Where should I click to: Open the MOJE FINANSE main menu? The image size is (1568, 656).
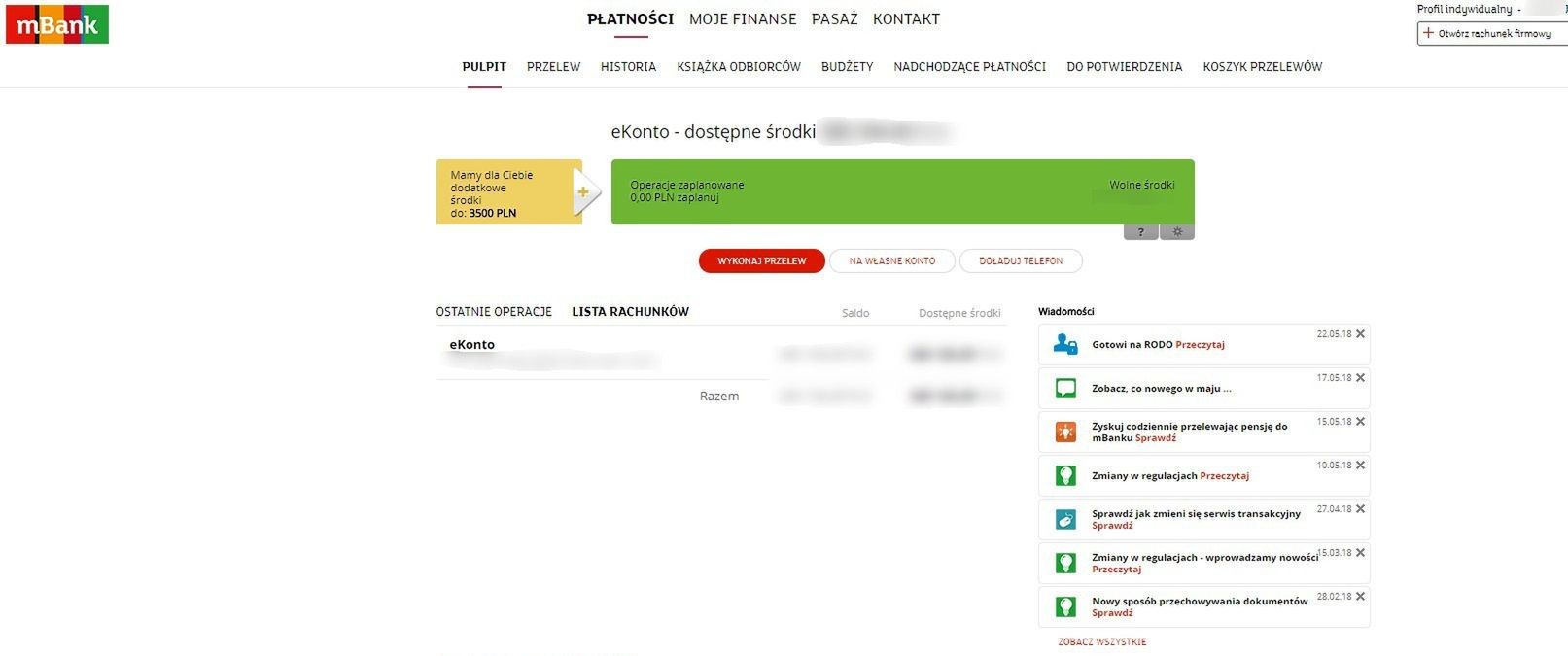pos(743,18)
